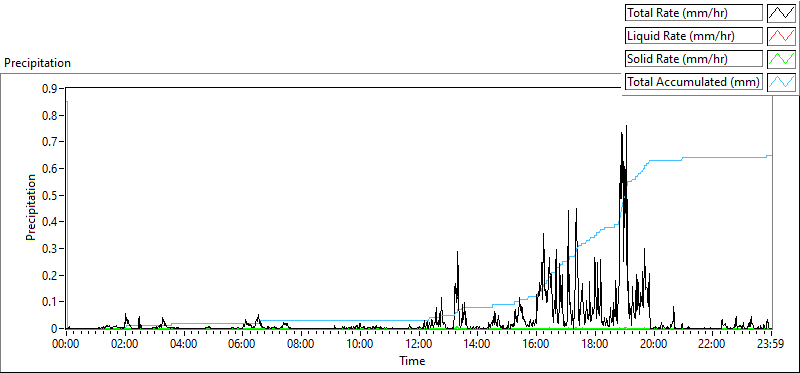Click the vertical Precipitation axis label
Image resolution: width=800 pixels, height=373 pixels.
(x=31, y=207)
